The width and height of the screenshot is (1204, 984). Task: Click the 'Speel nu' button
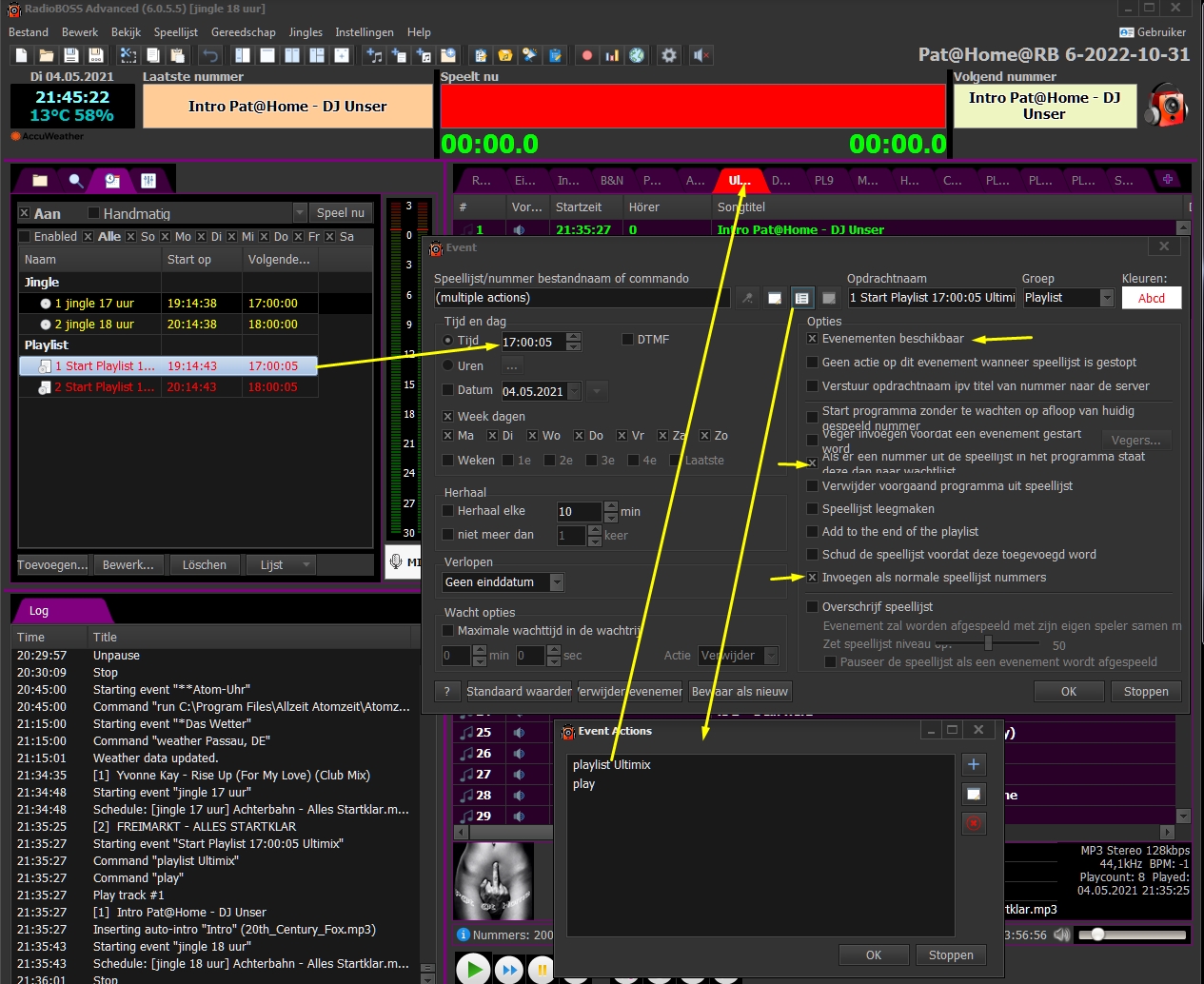[341, 213]
